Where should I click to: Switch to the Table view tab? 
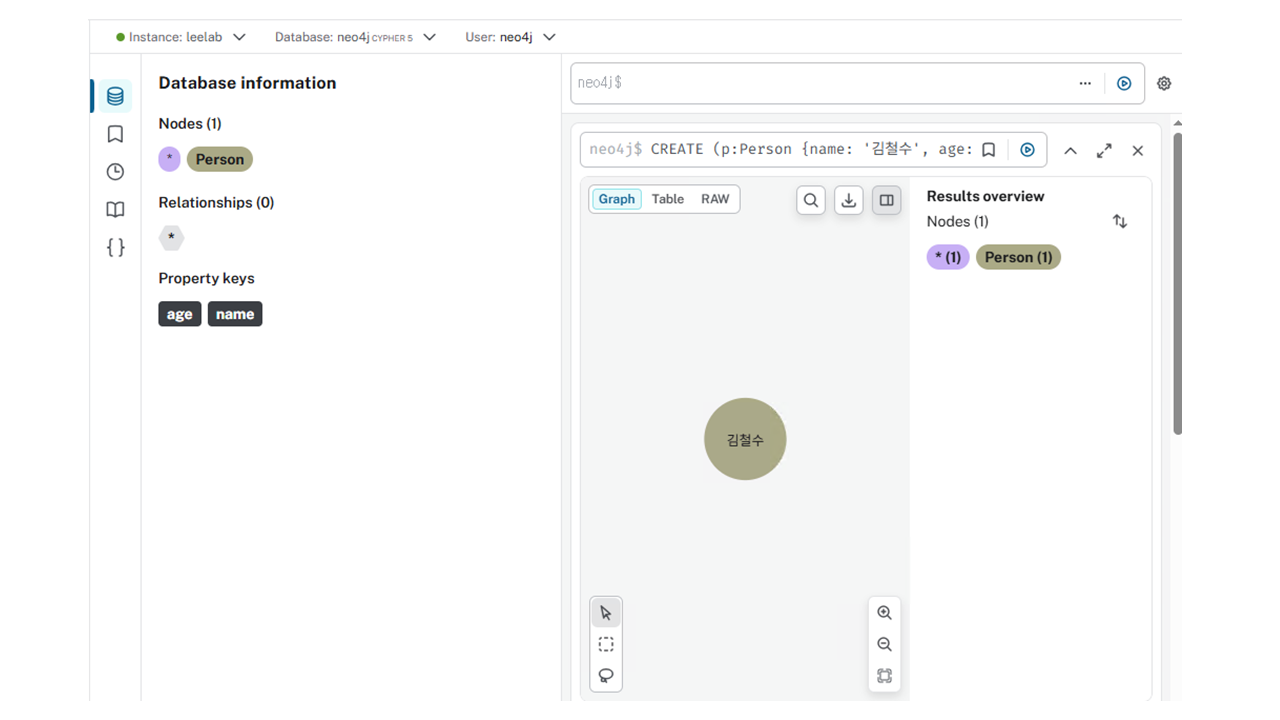point(667,199)
